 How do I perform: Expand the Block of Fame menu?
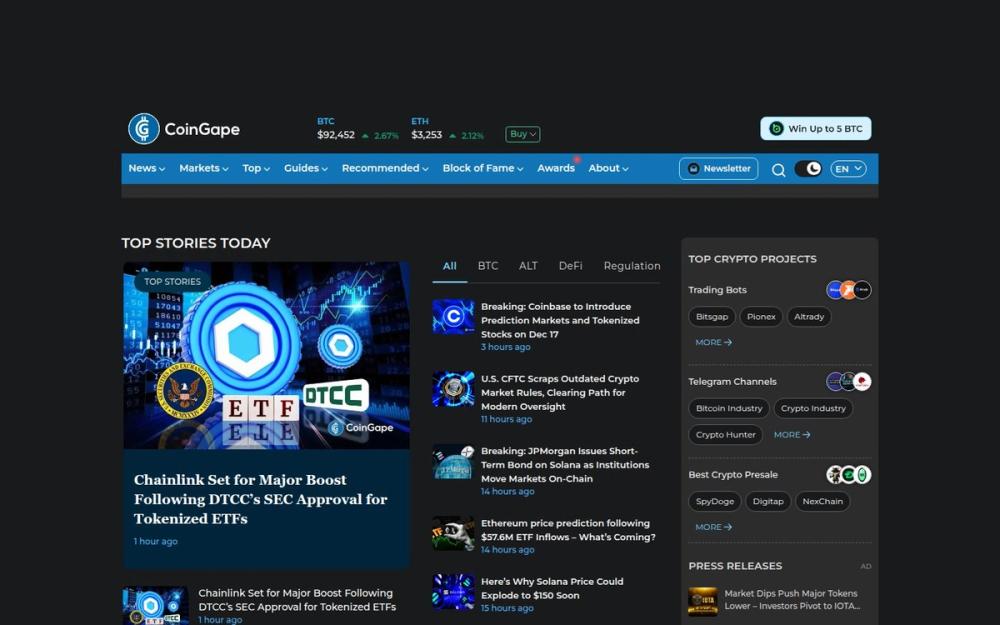click(483, 168)
